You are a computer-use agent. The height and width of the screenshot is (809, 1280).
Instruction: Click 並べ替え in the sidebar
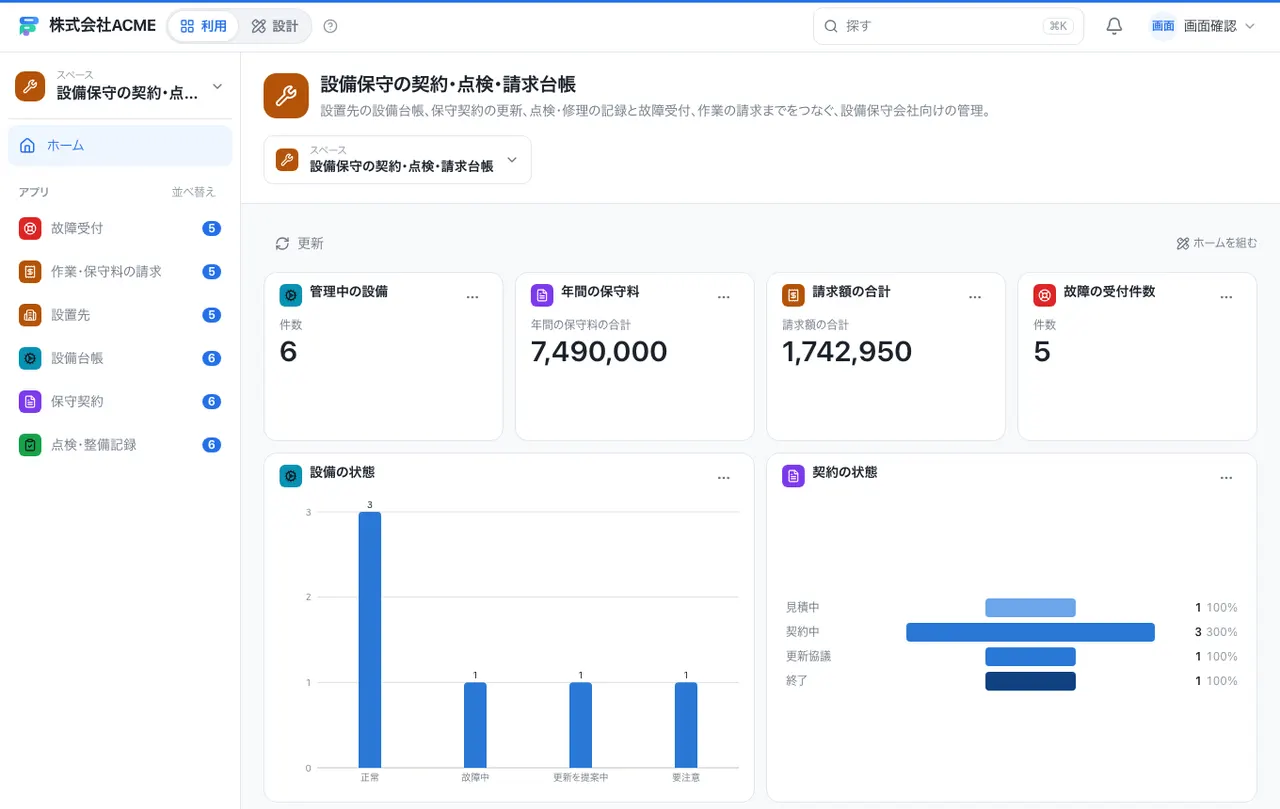[x=193, y=192]
